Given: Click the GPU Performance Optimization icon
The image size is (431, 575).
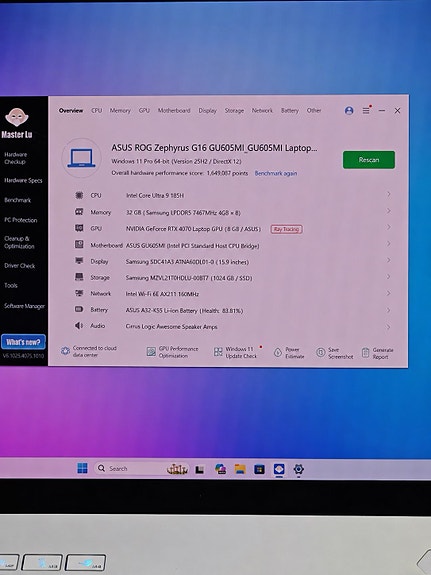Looking at the screenshot, I should [x=151, y=352].
